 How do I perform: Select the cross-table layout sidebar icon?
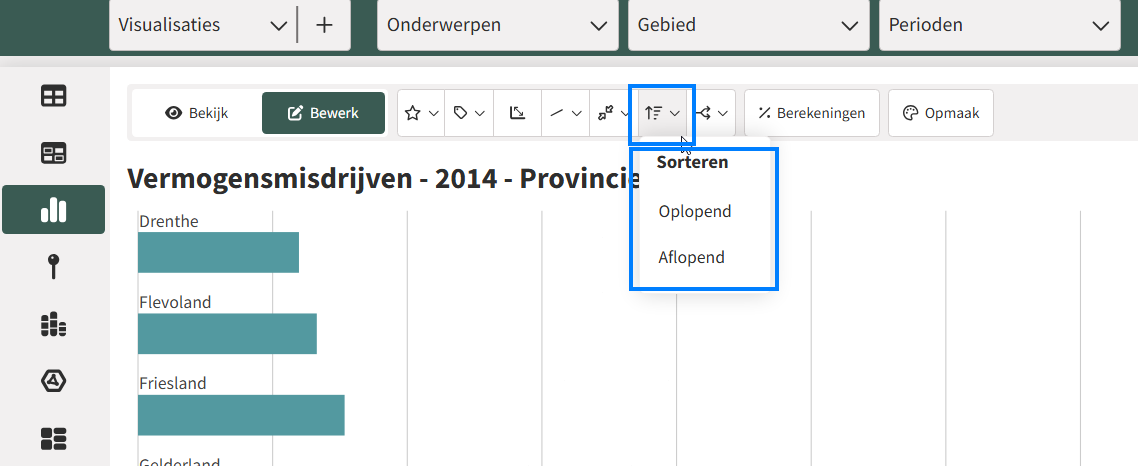pos(54,153)
